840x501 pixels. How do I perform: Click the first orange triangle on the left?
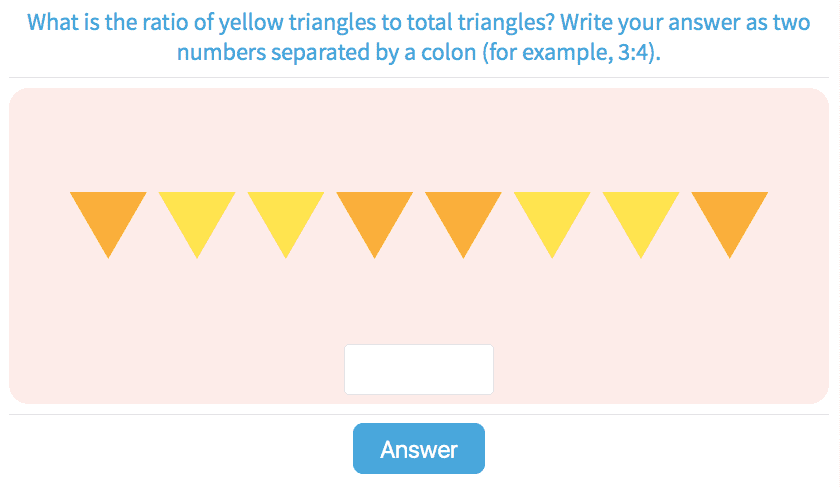(x=109, y=216)
